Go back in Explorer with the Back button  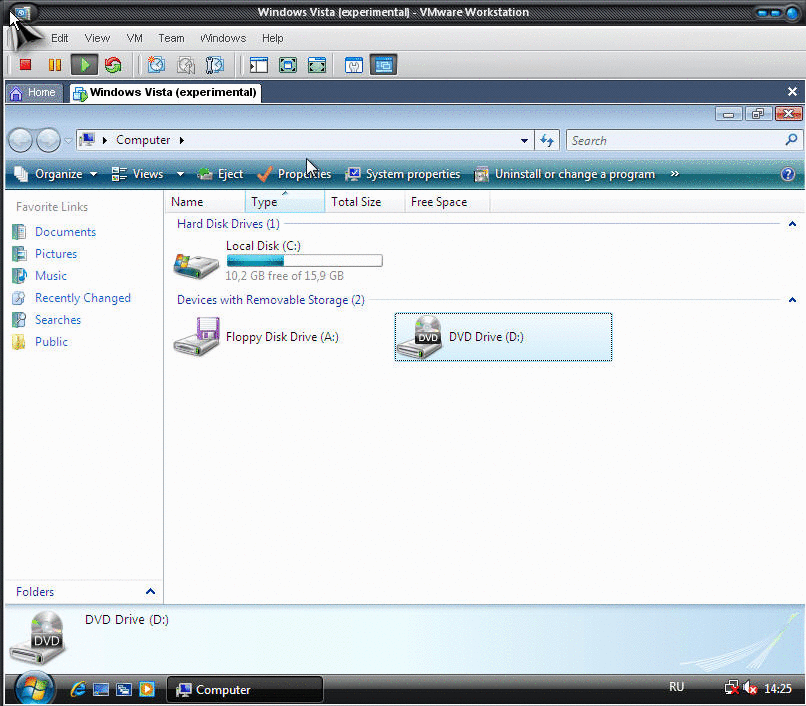coord(21,140)
